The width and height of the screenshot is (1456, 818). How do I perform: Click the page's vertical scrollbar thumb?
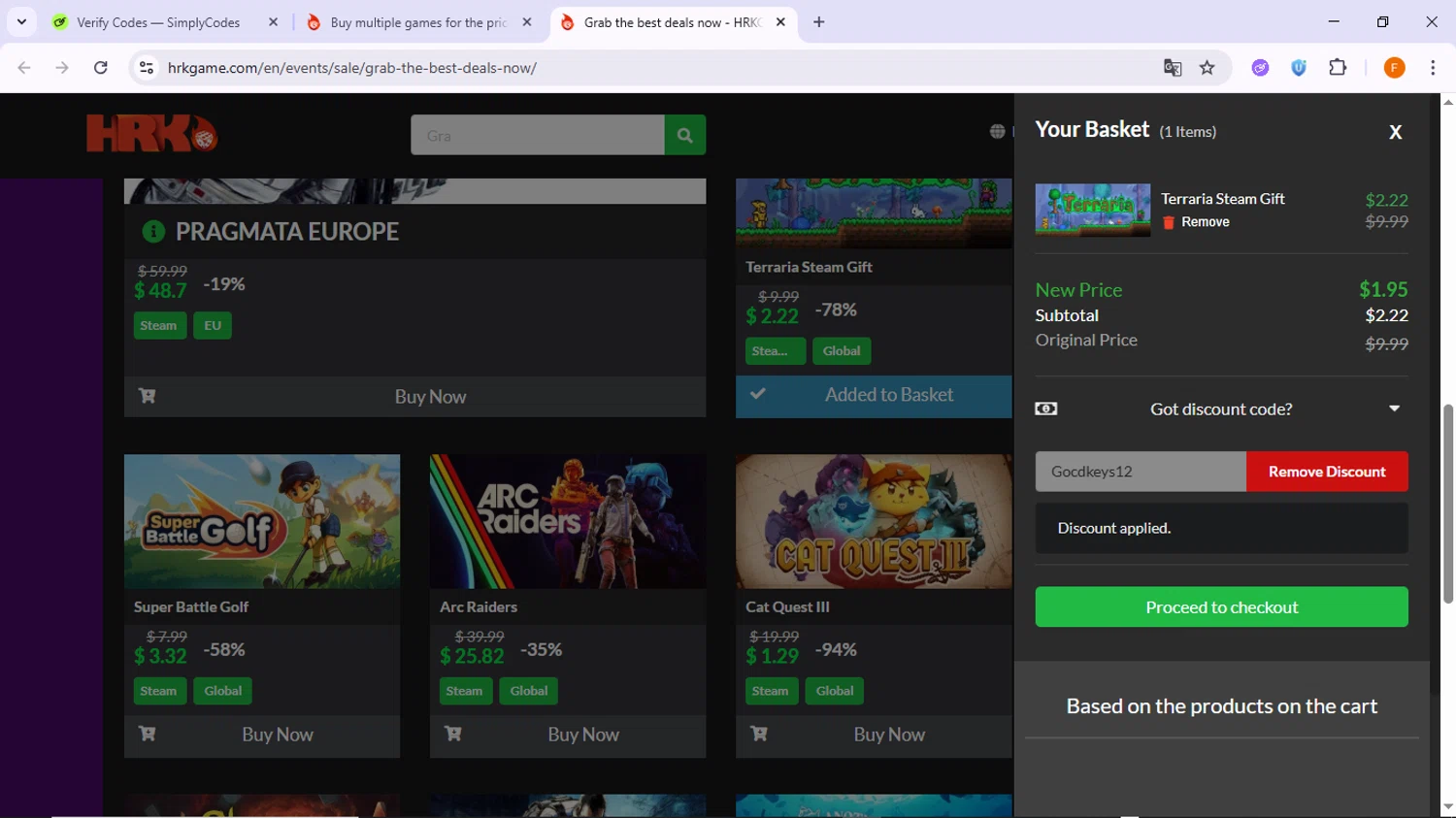click(x=1448, y=505)
